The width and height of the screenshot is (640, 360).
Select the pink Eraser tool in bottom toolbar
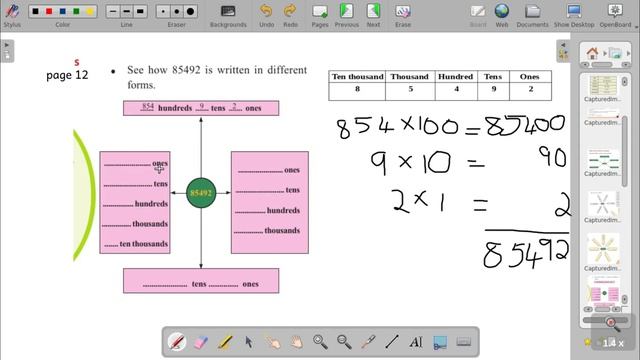coord(200,342)
